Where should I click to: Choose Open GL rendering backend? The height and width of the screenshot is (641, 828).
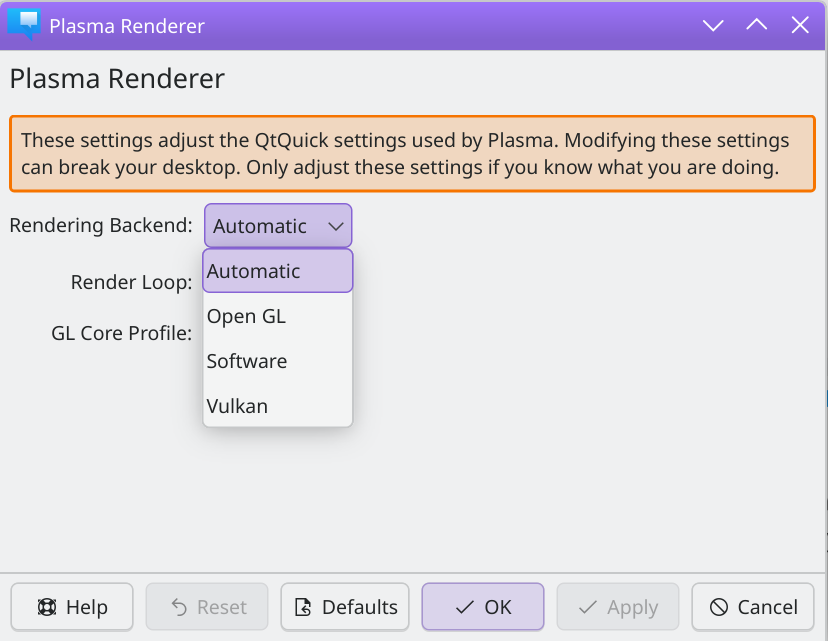278,316
